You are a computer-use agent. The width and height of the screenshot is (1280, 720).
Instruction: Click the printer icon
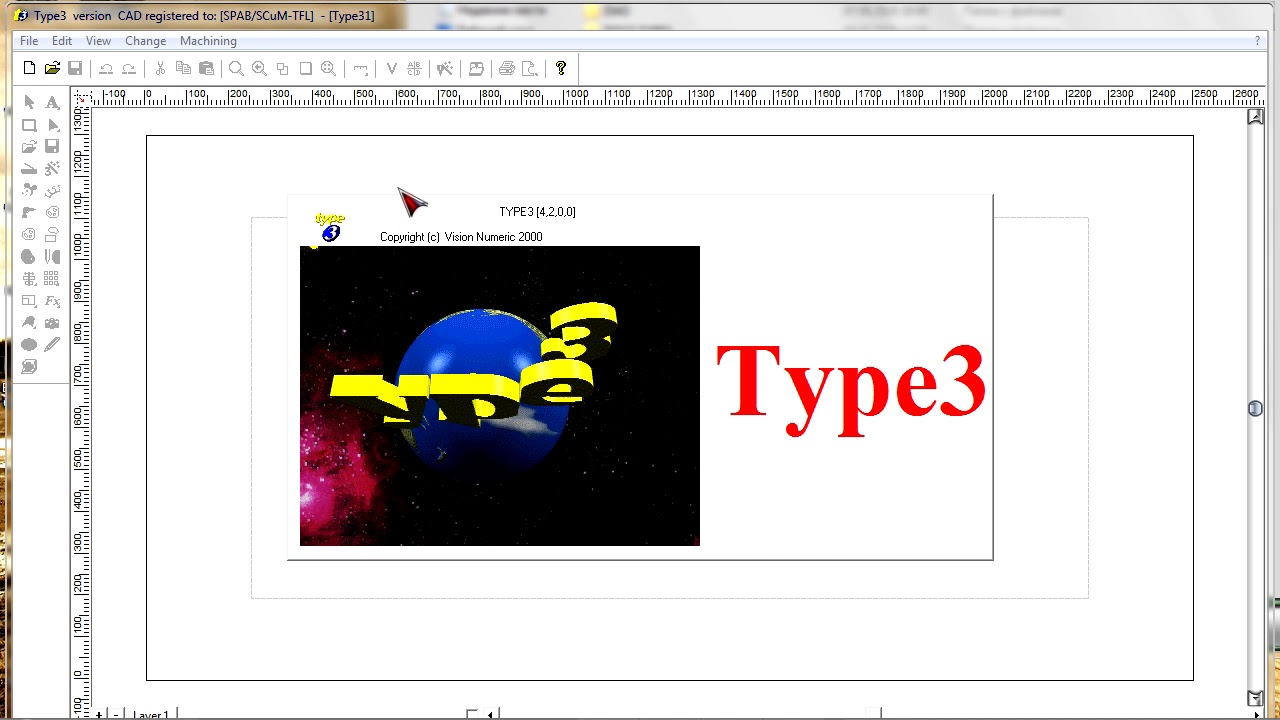(506, 68)
